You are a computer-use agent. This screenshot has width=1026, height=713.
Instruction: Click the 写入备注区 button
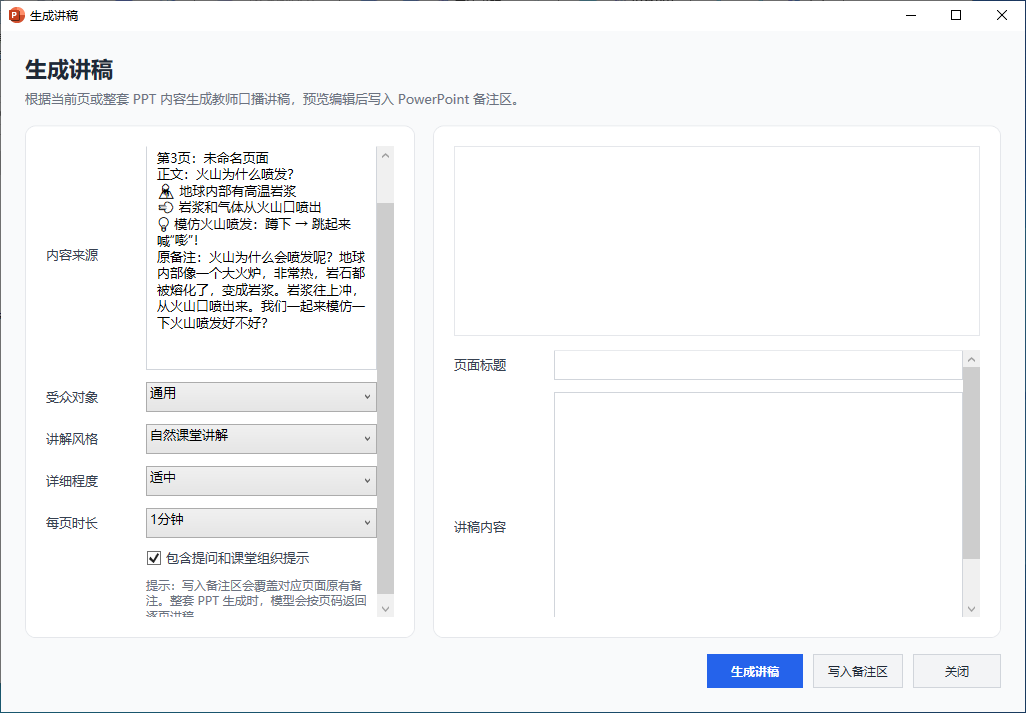click(x=858, y=671)
